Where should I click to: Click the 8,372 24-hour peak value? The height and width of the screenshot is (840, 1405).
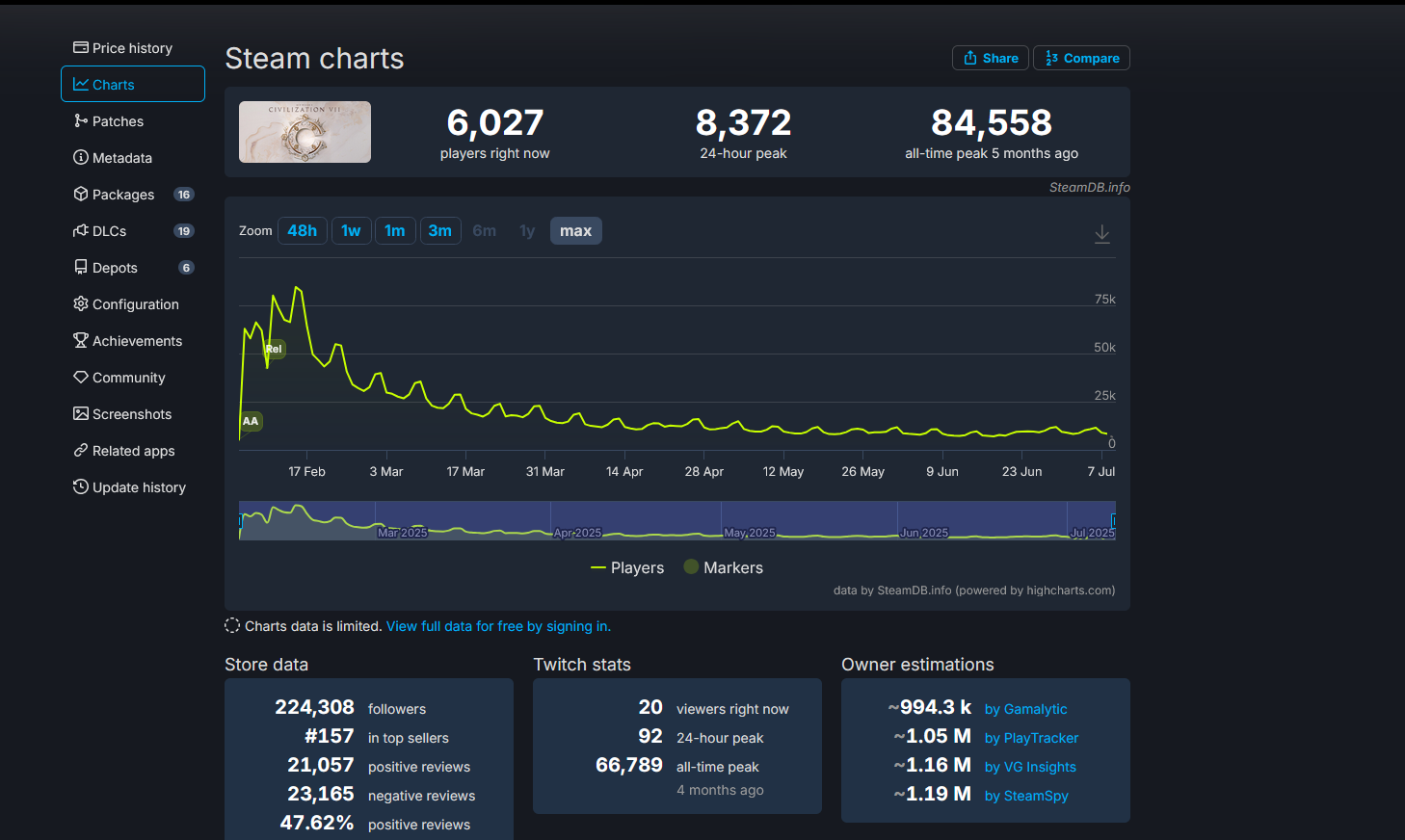coord(743,122)
